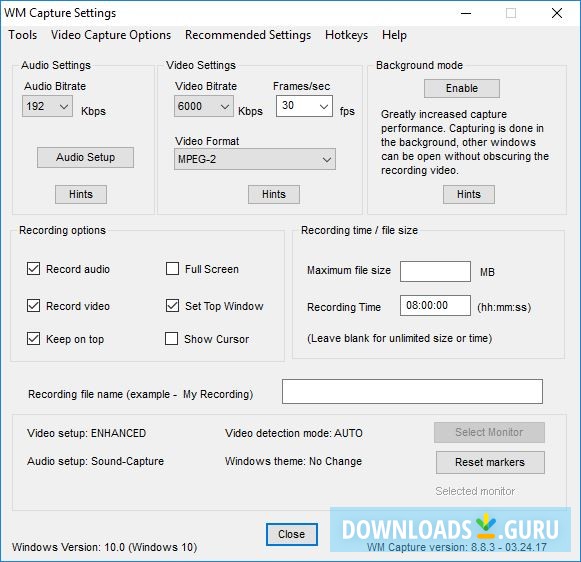
Task: Click 'Windows Version: 10.0 (Windows 10)' text
Action: click(x=104, y=547)
